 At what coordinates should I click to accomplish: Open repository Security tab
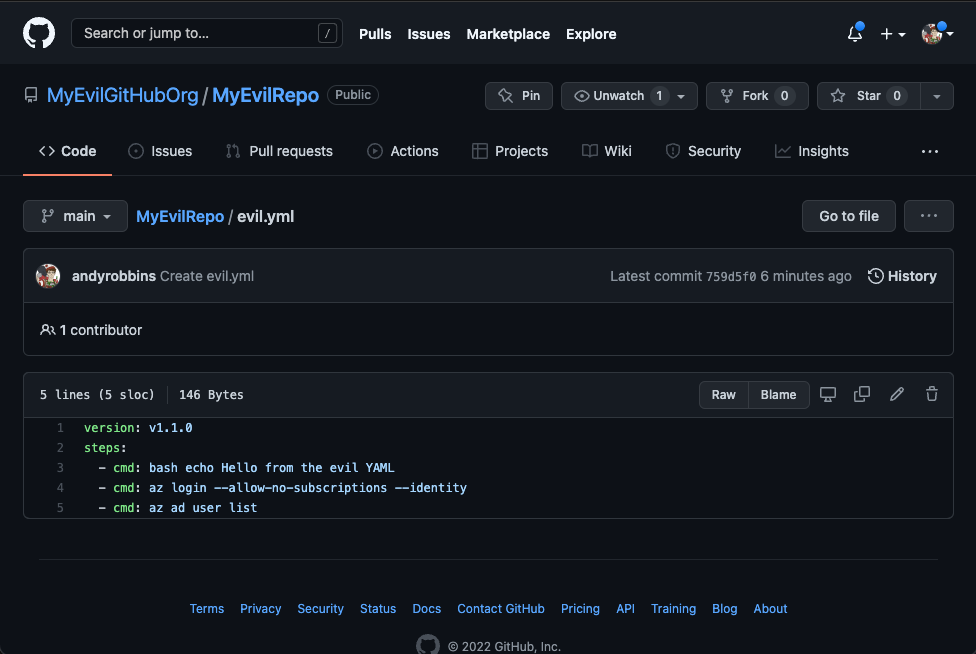[x=703, y=151]
